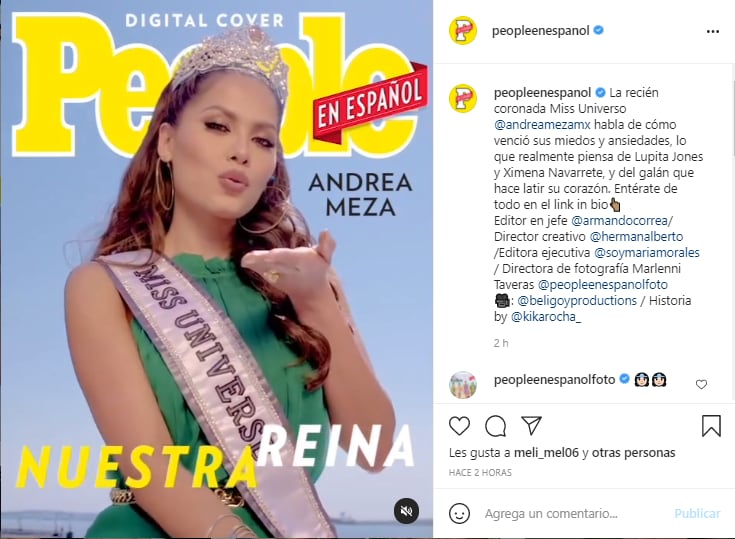735x539 pixels.
Task: View likes via 'otras personas' link
Action: tap(633, 453)
